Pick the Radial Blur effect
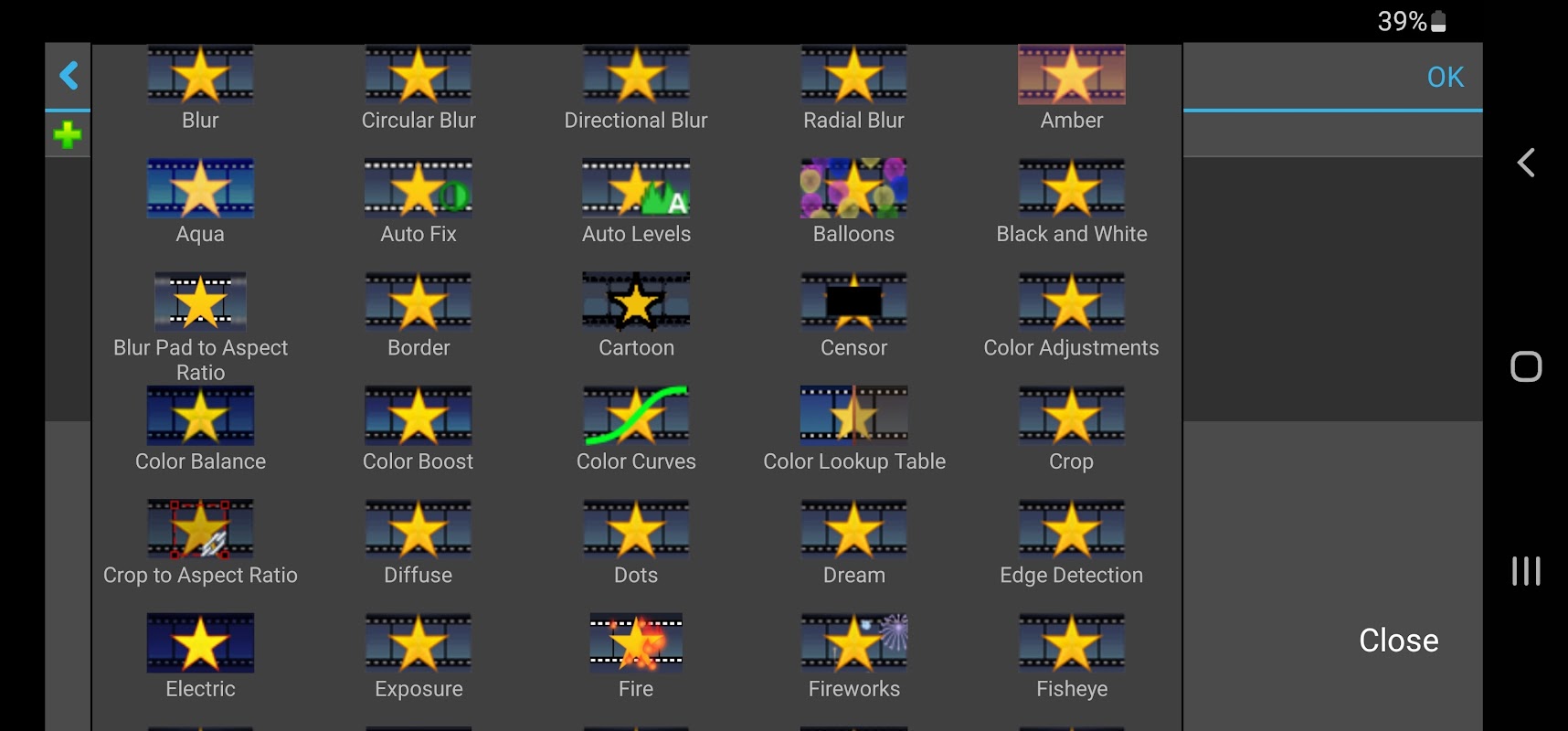 coord(853,75)
